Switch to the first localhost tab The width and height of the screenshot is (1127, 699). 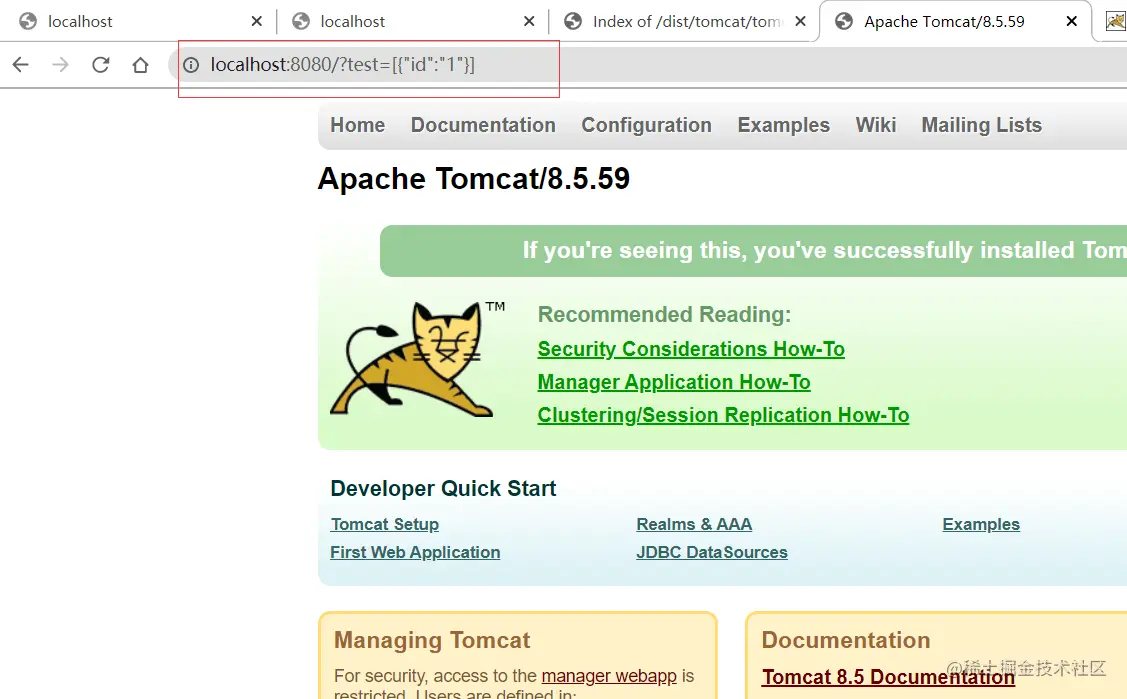tap(137, 22)
